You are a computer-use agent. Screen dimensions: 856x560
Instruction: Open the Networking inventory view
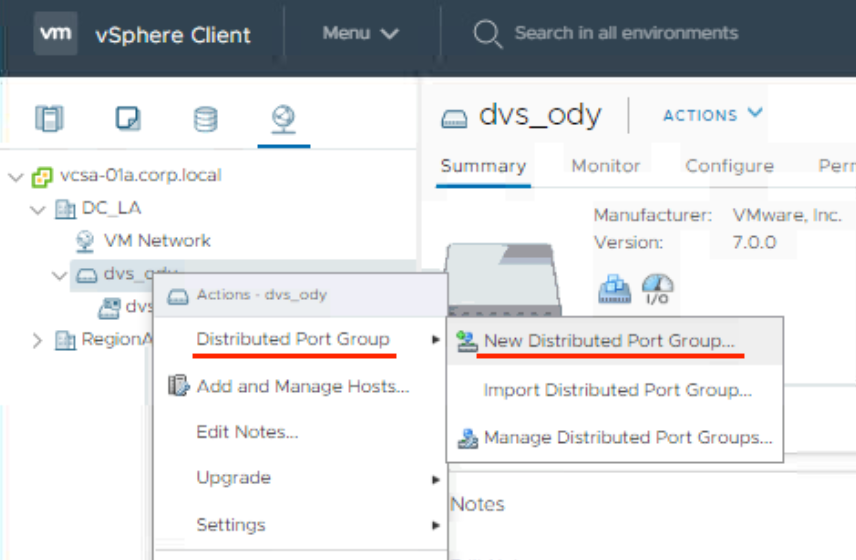coord(283,119)
